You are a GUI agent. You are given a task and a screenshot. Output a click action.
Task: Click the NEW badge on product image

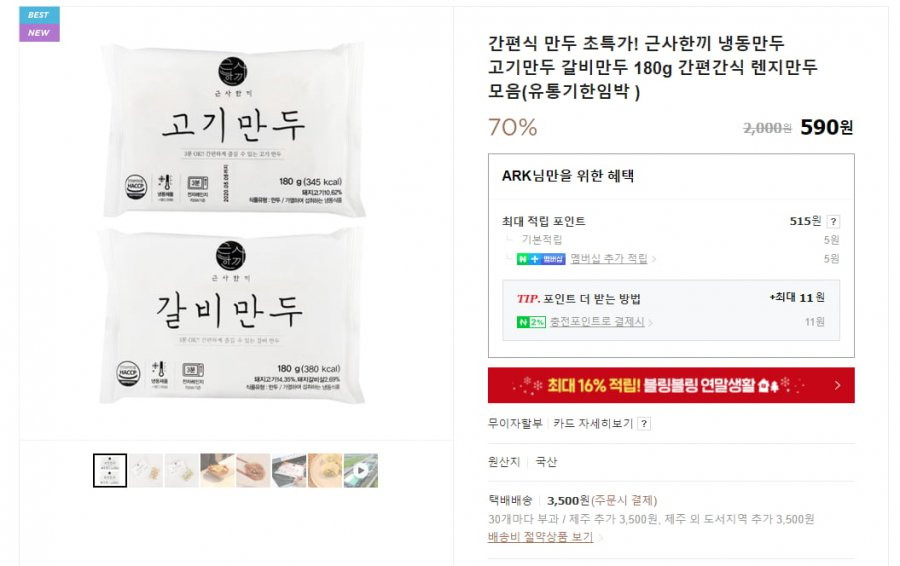[39, 33]
